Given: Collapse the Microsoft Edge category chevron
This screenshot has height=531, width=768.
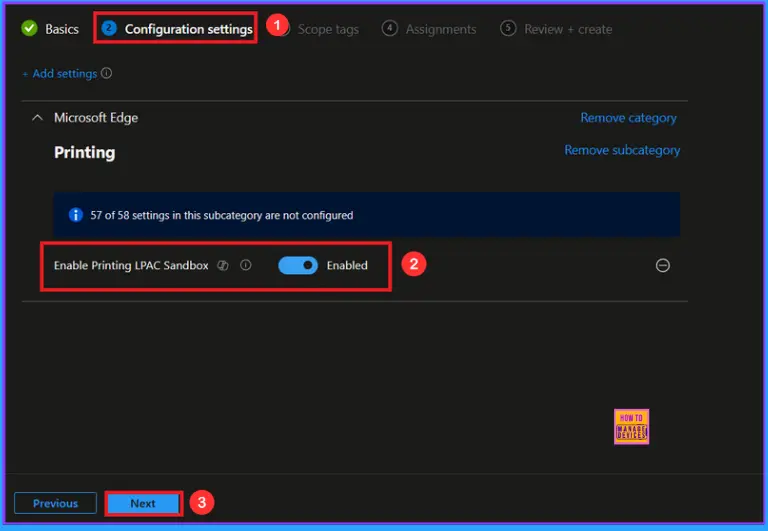Looking at the screenshot, I should pyautogui.click(x=37, y=118).
